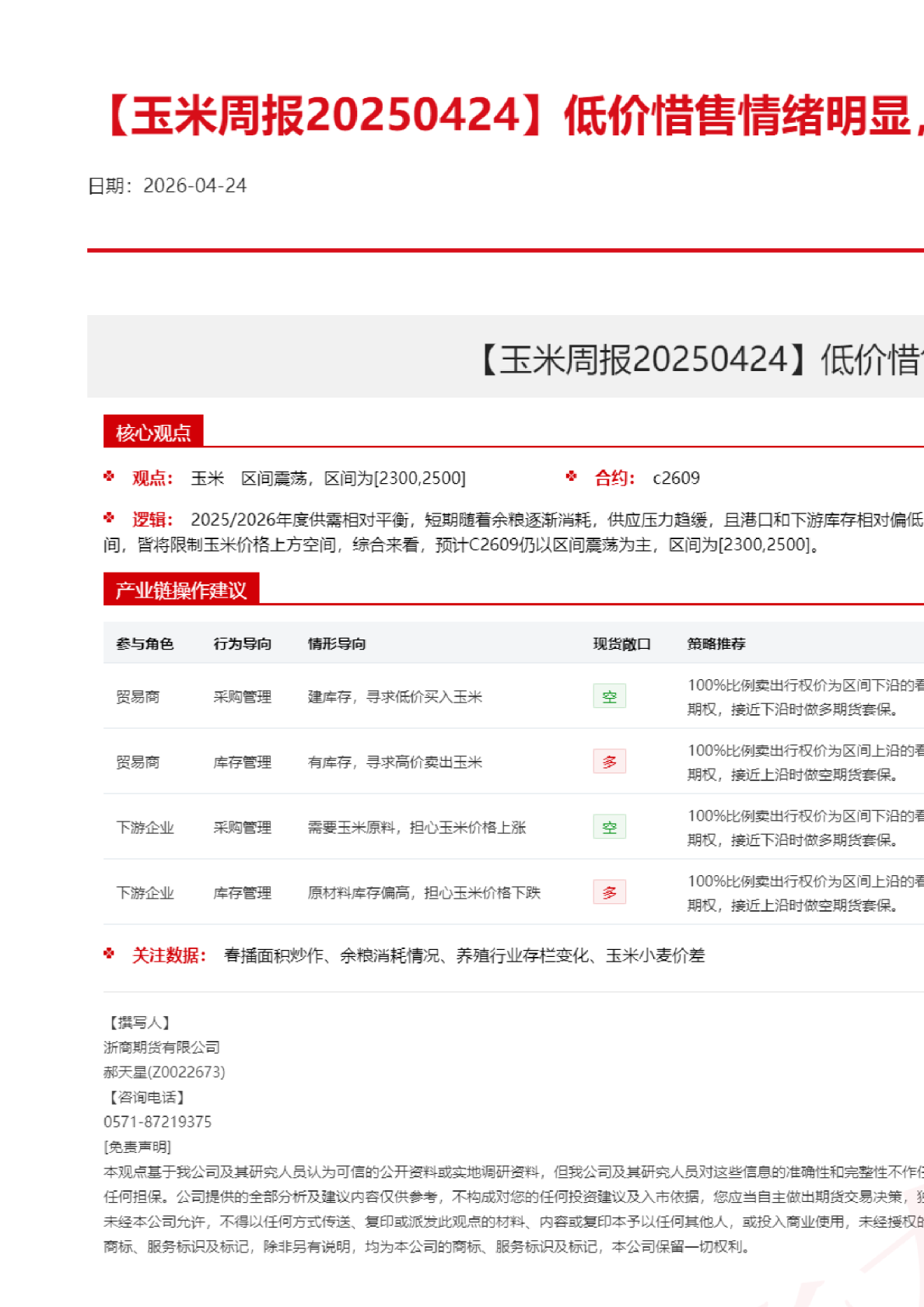Click cell 建库存，寻求低价买入玉米
The image size is (924, 1307).
click(395, 696)
